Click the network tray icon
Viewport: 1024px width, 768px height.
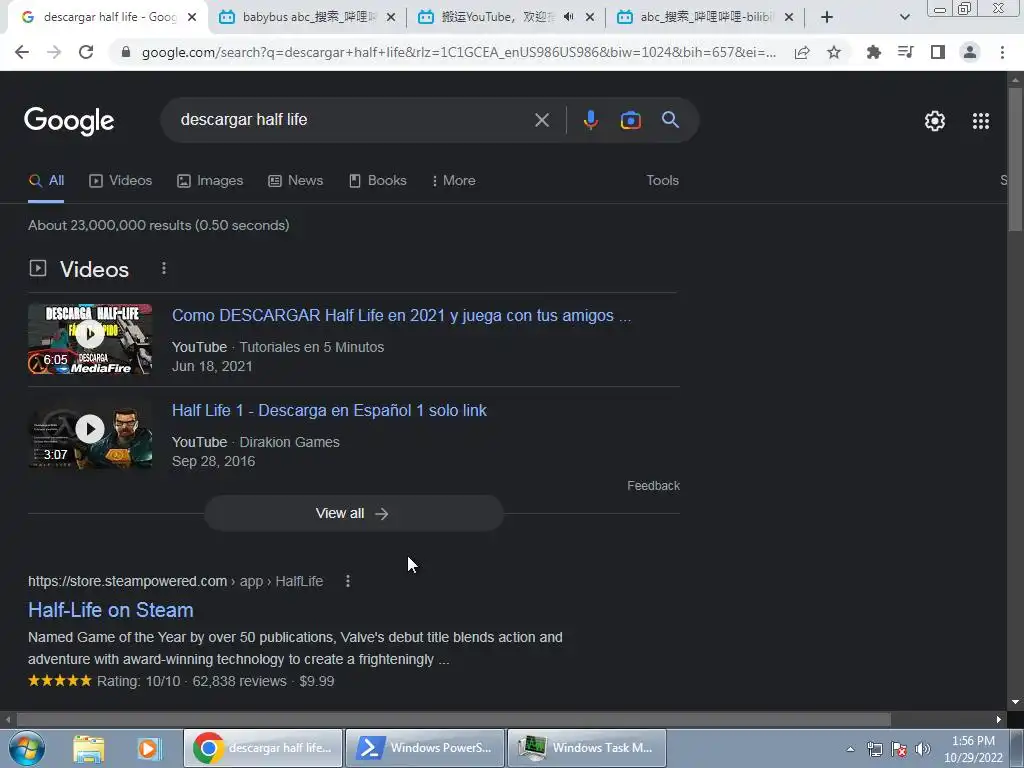click(x=874, y=749)
